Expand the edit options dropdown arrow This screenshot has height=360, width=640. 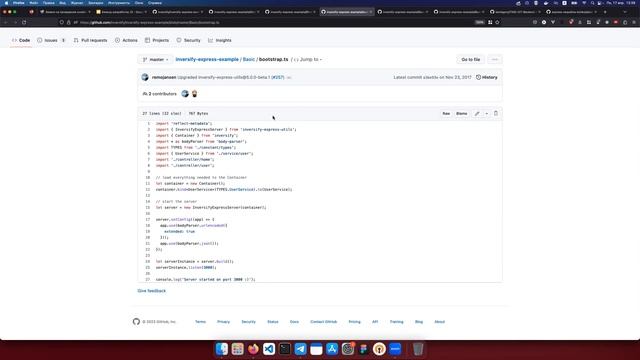tap(487, 113)
